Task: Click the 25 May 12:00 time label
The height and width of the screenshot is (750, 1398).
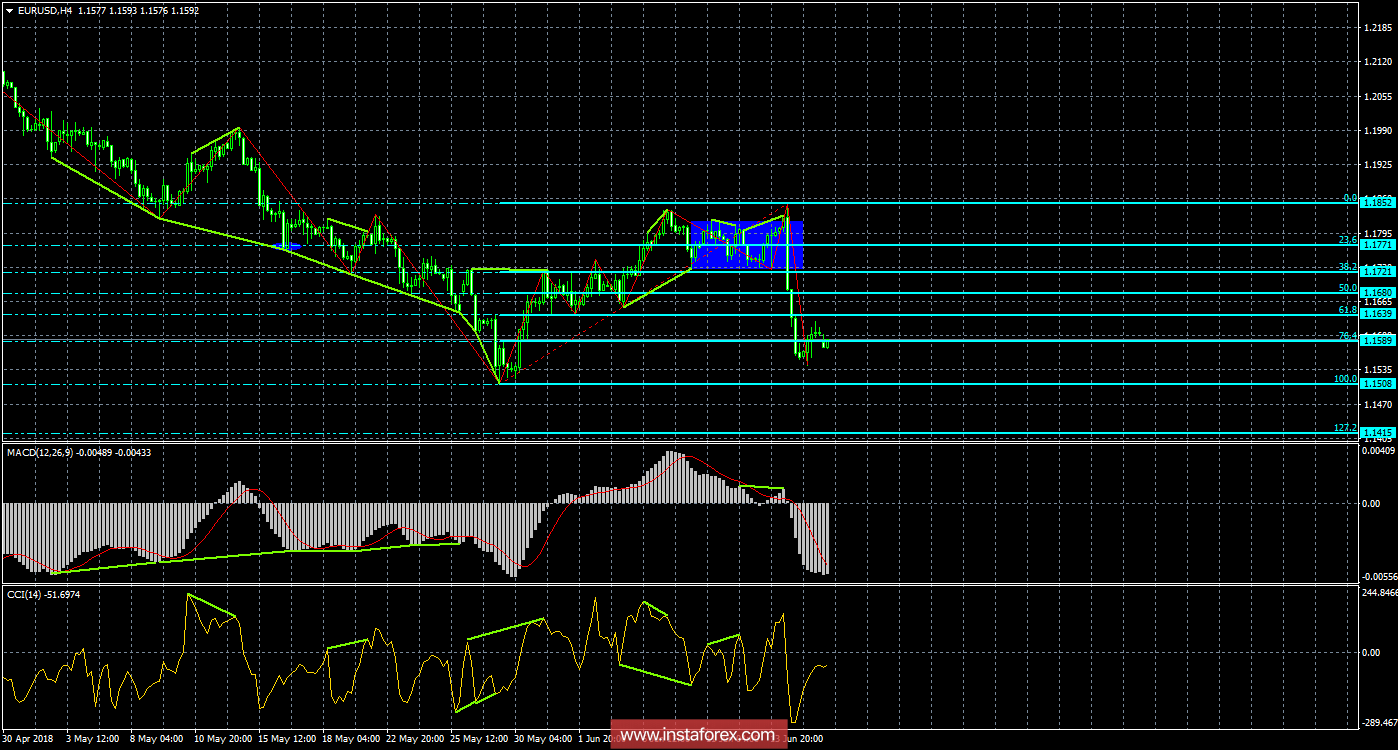Action: pyautogui.click(x=477, y=740)
